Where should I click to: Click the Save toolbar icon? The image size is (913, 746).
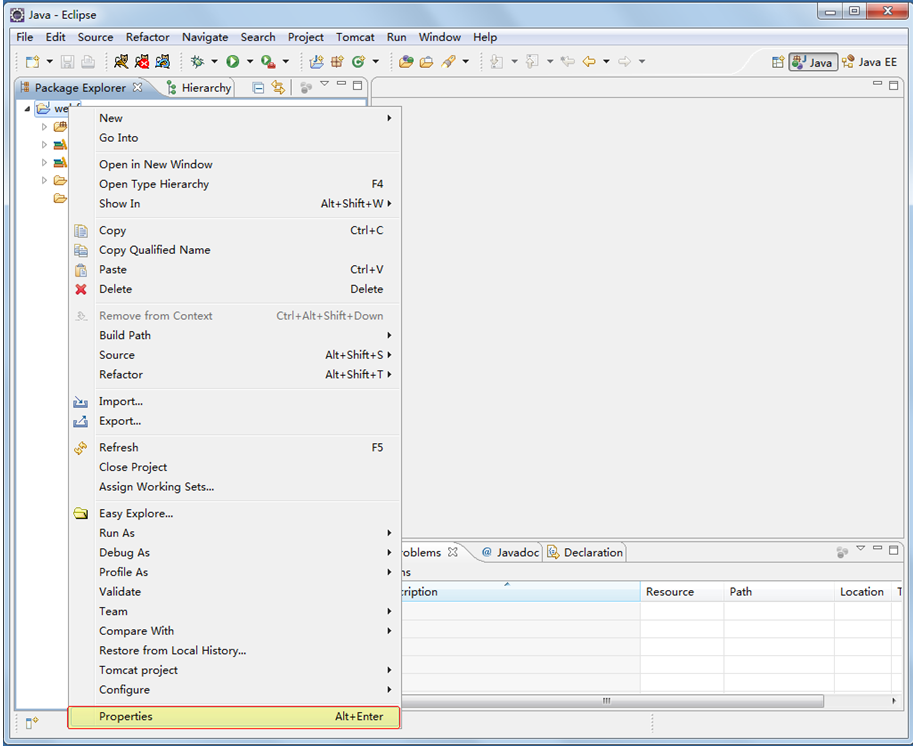68,61
